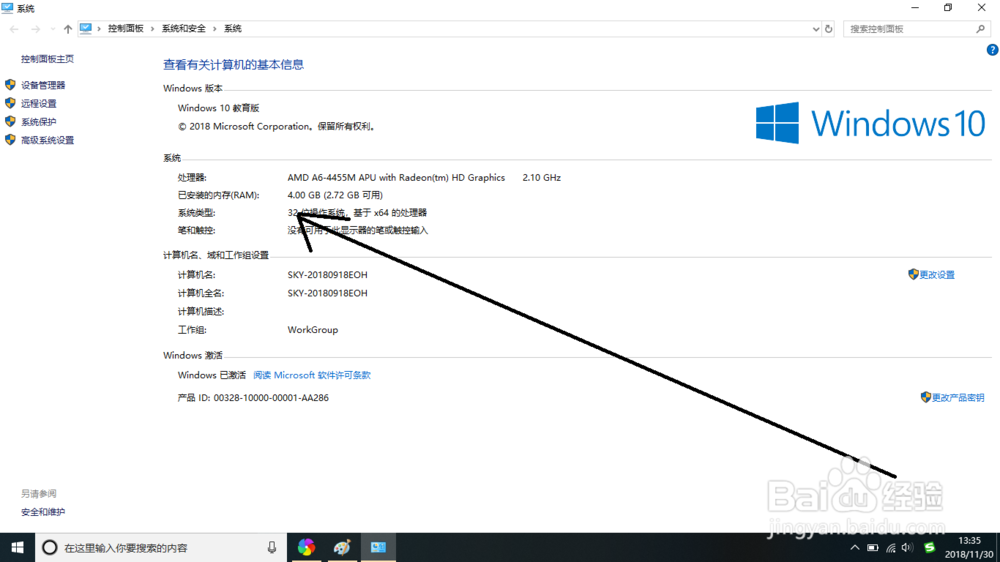
Task: Go back using the back arrow
Action: pos(14,29)
